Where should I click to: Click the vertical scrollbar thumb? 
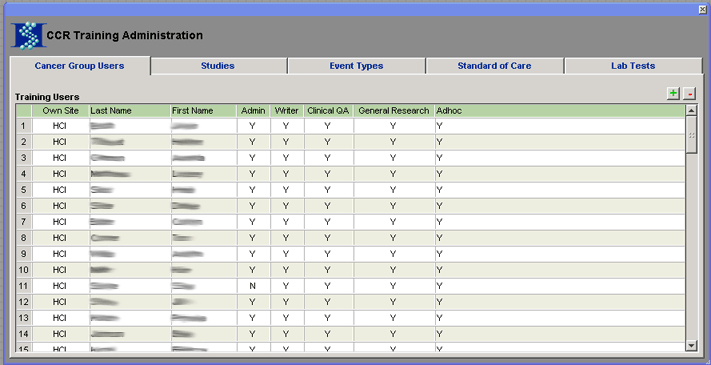click(x=691, y=135)
